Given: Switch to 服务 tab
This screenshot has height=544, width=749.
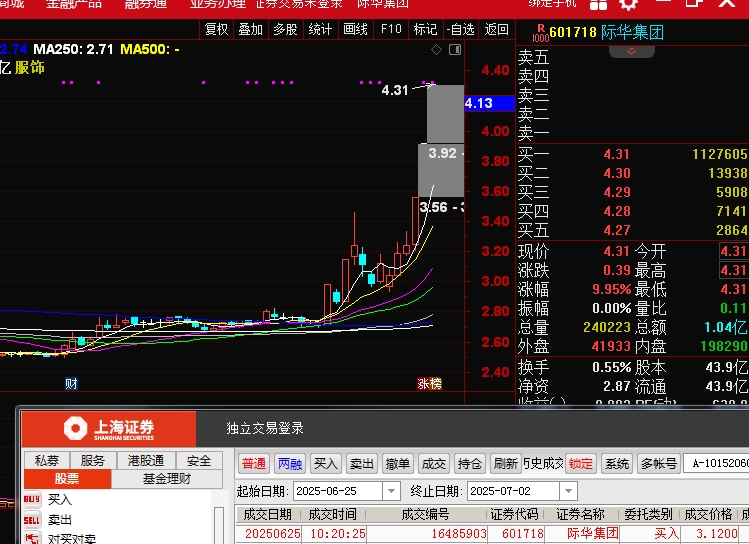Looking at the screenshot, I should pos(93,460).
